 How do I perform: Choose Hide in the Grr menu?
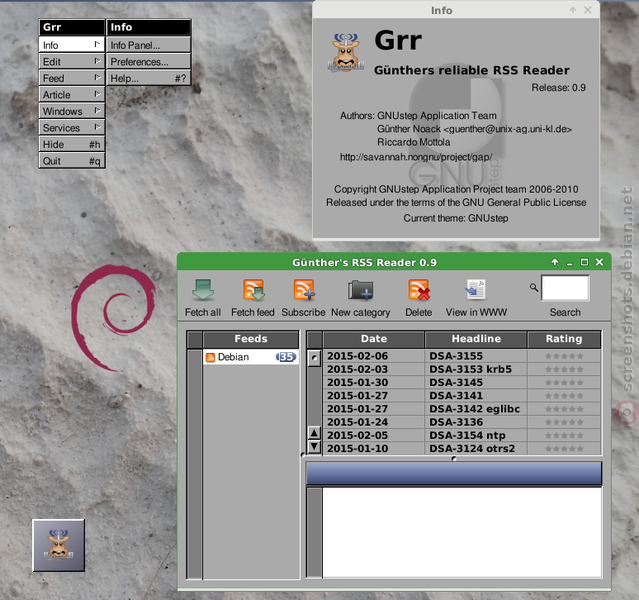(72, 144)
